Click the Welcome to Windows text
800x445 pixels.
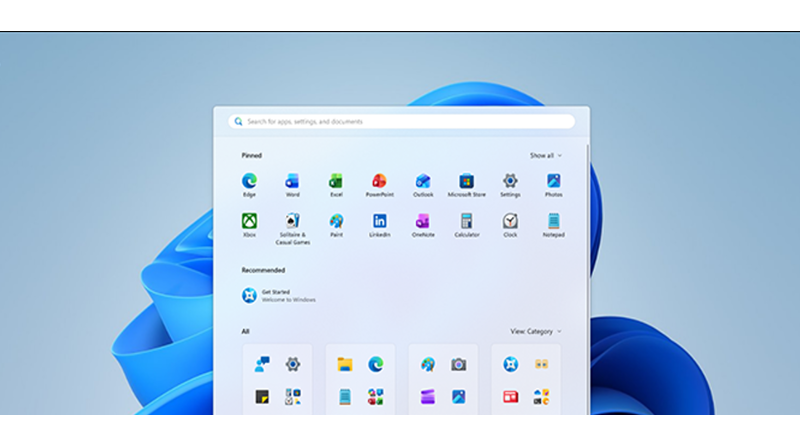click(x=289, y=300)
